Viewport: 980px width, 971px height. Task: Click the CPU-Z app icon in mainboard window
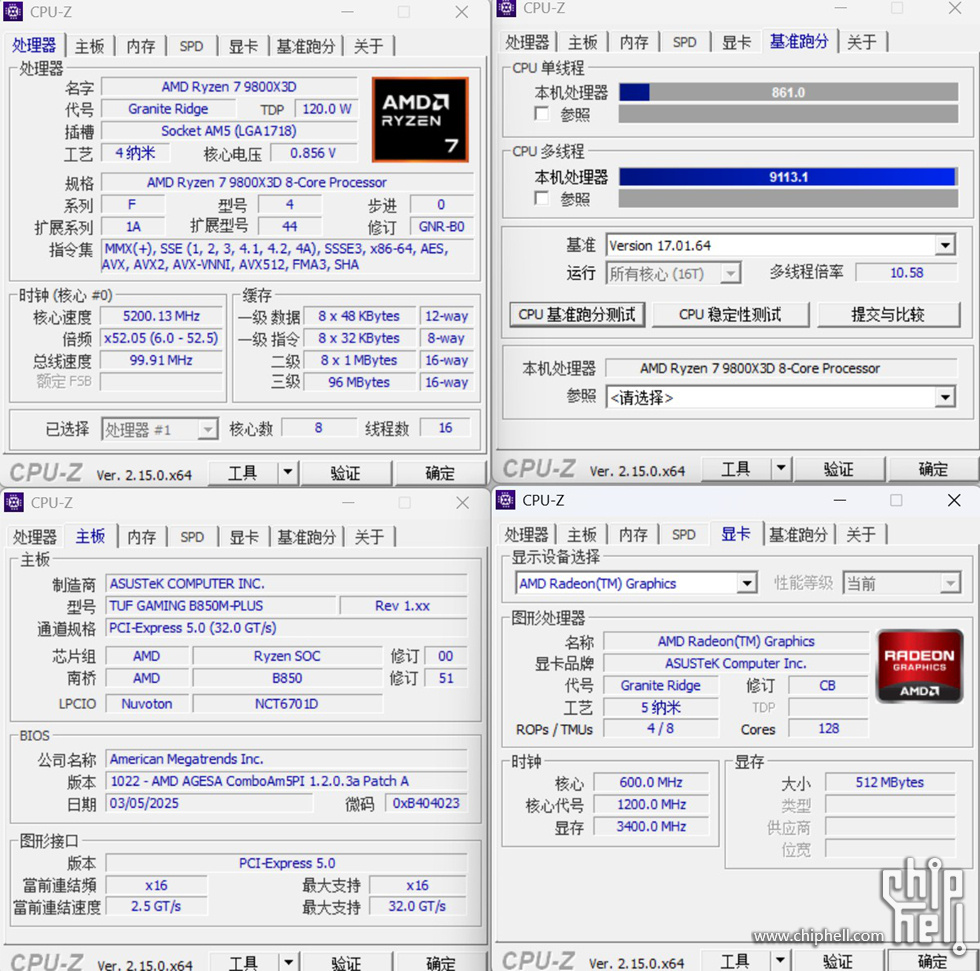click(13, 502)
